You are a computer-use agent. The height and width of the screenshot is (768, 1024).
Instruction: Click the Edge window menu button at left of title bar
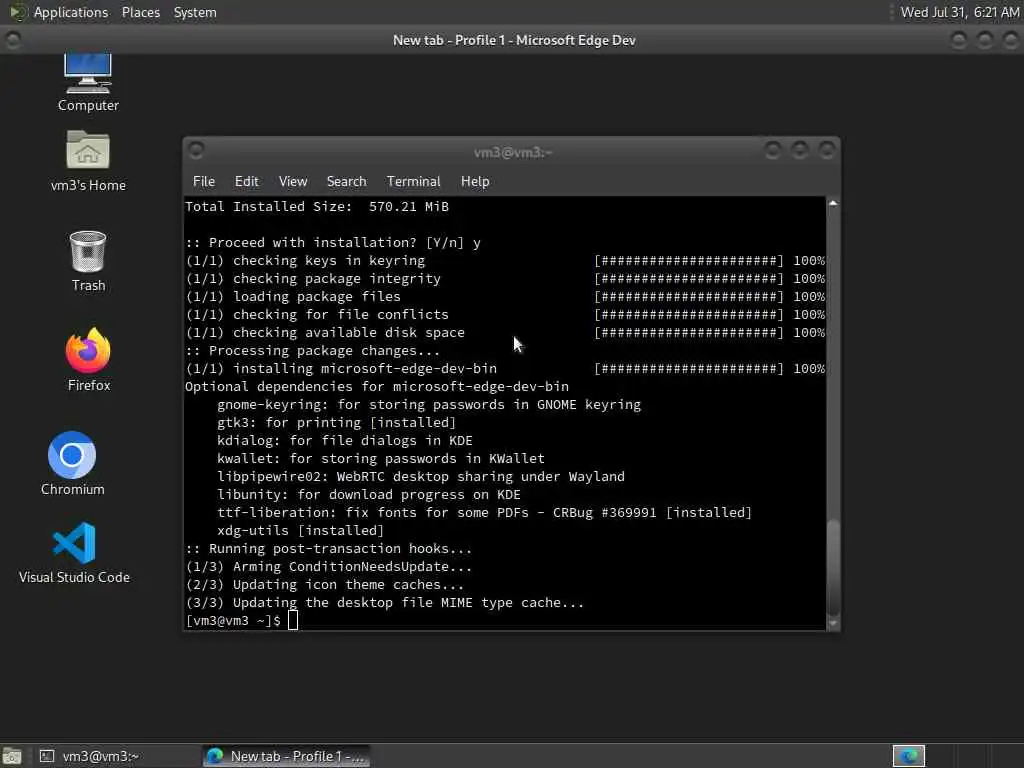point(12,40)
